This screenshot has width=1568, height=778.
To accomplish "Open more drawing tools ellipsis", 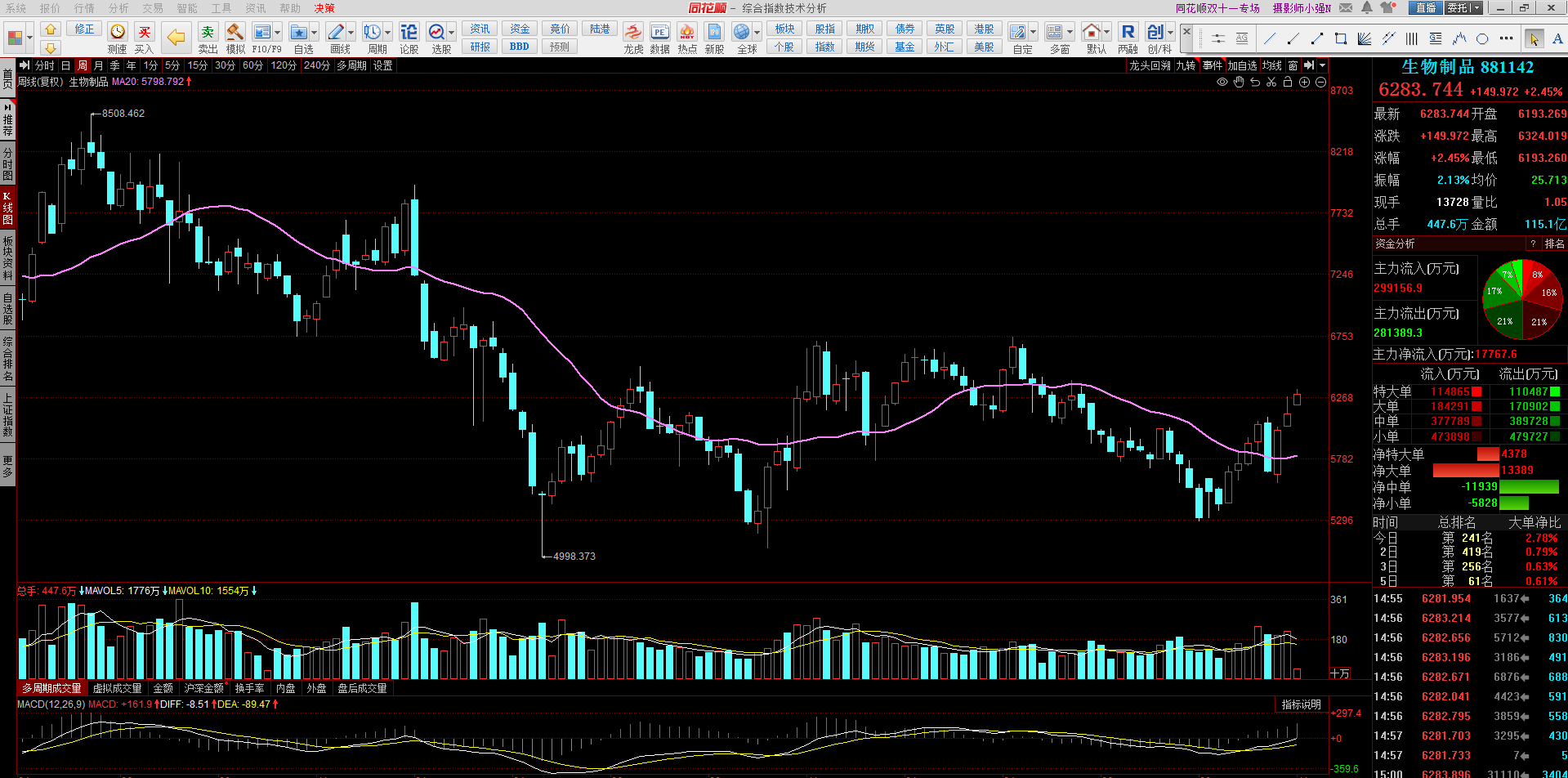I will pyautogui.click(x=1506, y=38).
